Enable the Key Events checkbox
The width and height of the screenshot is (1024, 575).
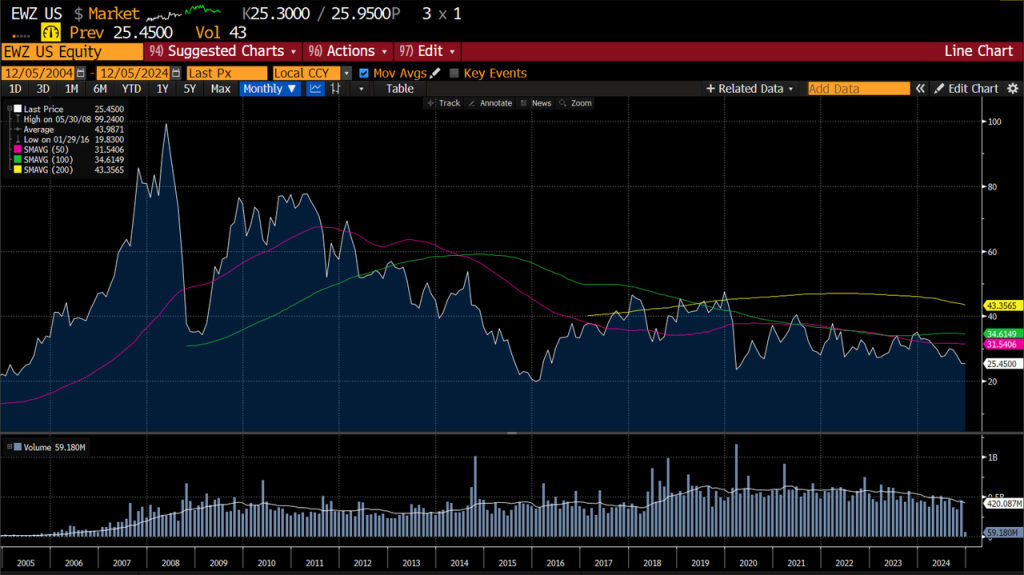click(454, 73)
